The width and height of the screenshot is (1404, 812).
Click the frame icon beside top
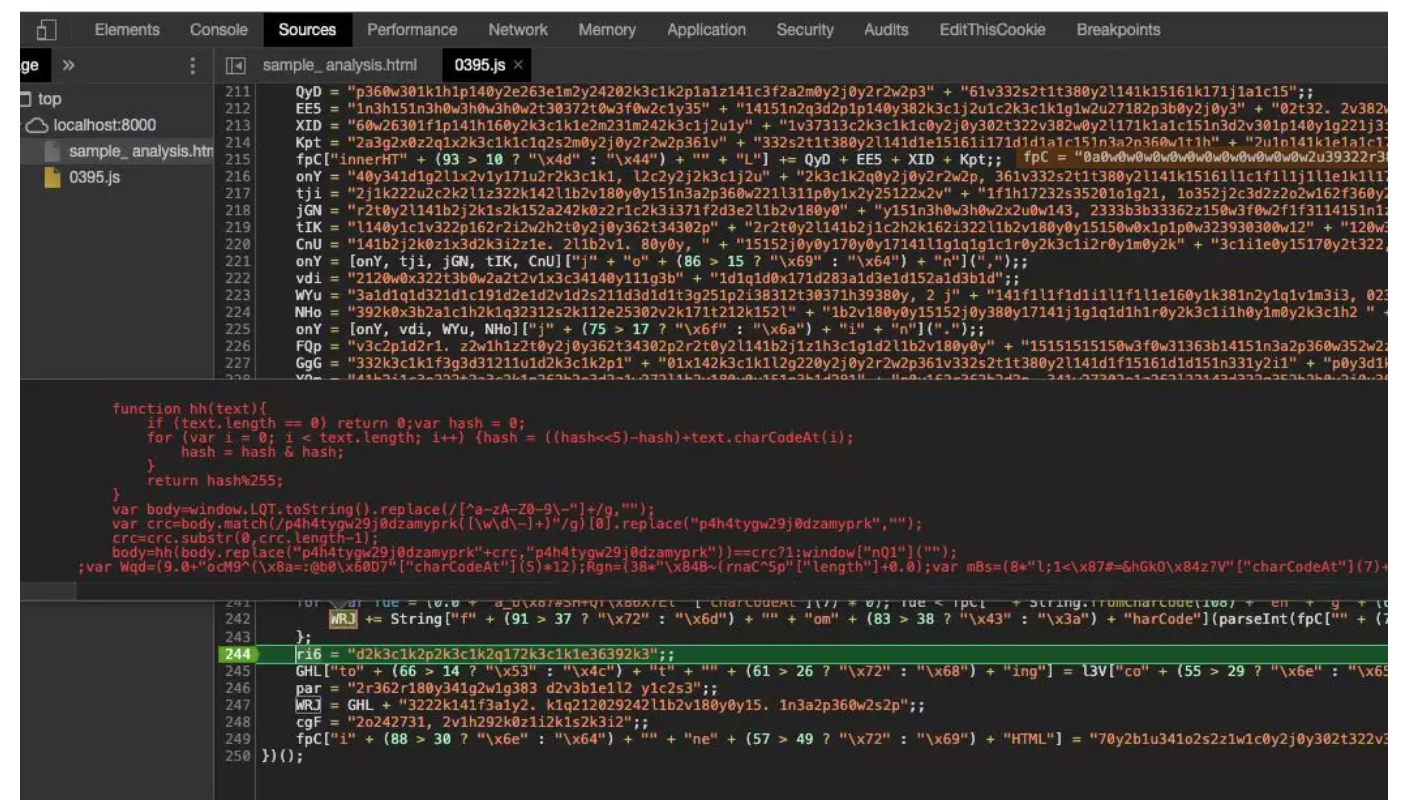click(27, 99)
